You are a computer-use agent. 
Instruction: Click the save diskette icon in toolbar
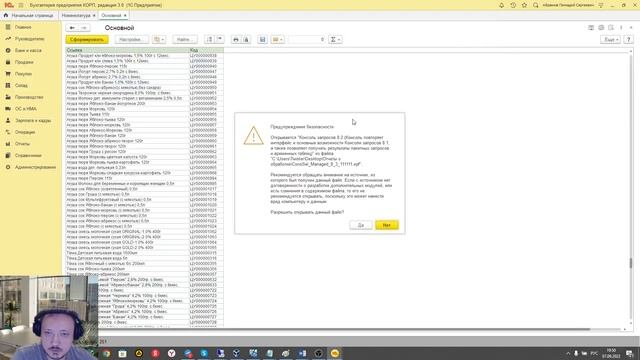point(262,40)
